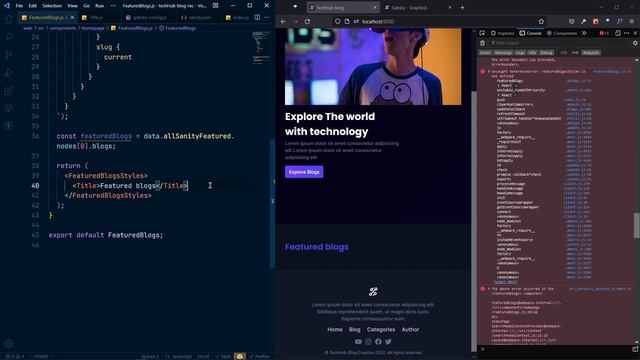Expand hidden VS Code menu items ellipsis
Image resolution: width=640 pixels, height=360 pixels.
click(113, 6)
